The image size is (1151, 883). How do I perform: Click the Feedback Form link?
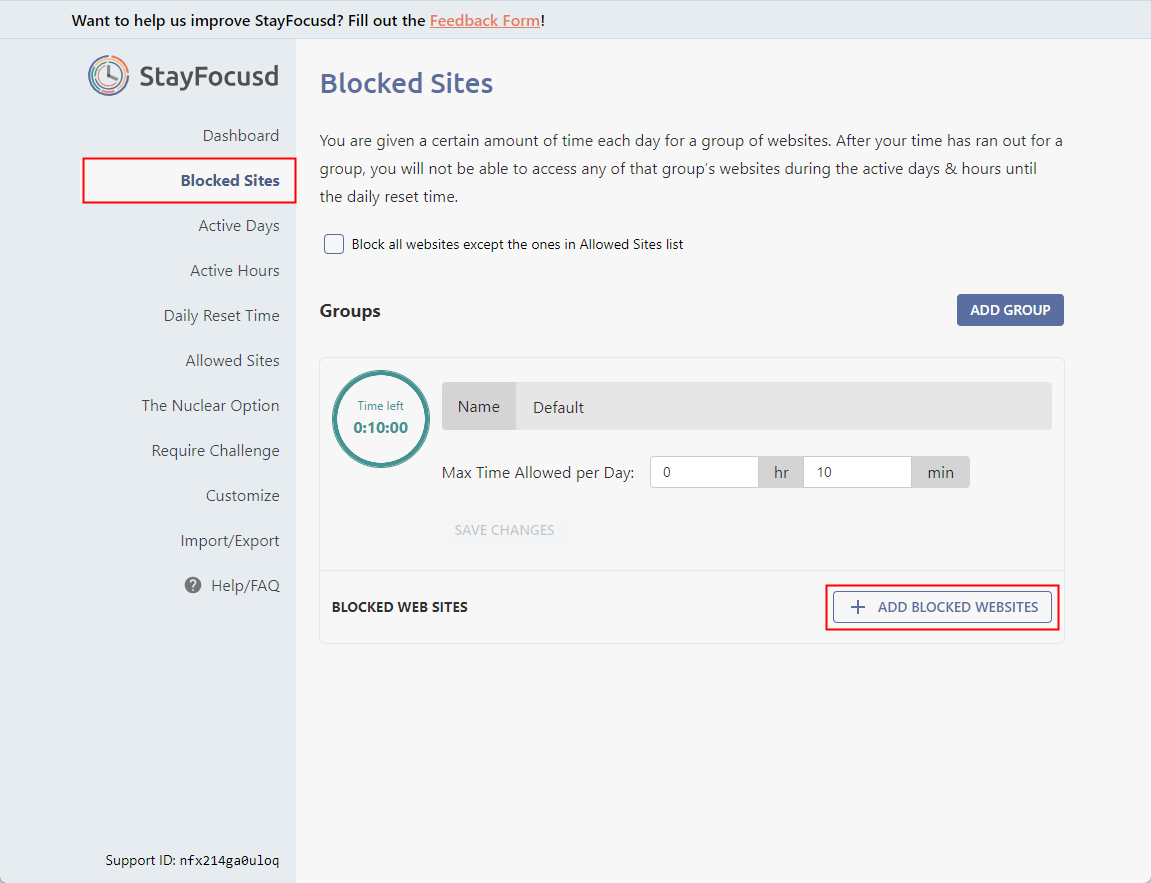[484, 21]
